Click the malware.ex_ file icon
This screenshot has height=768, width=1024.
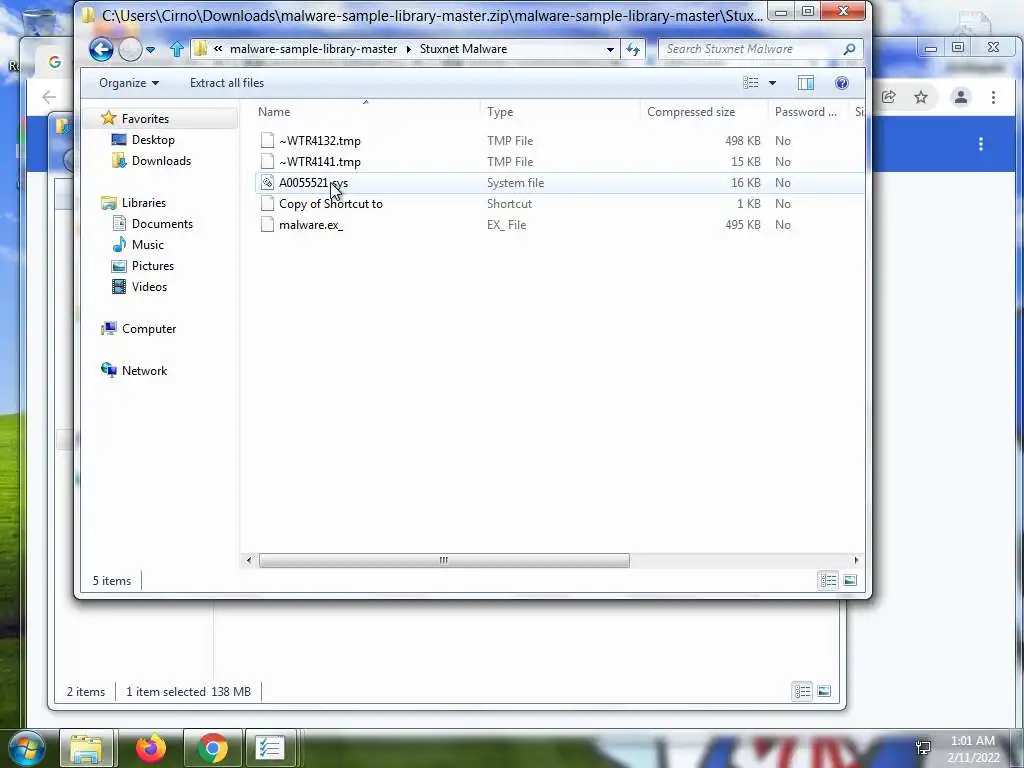[267, 225]
